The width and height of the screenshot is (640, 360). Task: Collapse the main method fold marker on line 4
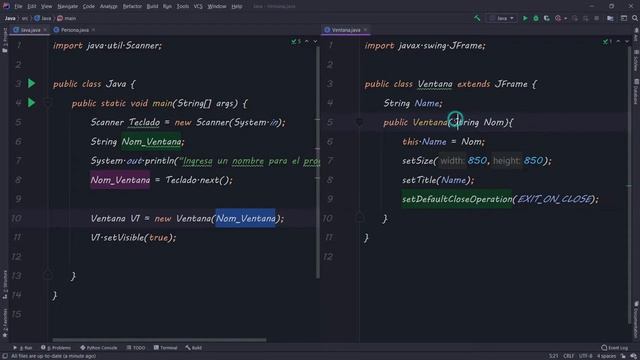point(47,103)
